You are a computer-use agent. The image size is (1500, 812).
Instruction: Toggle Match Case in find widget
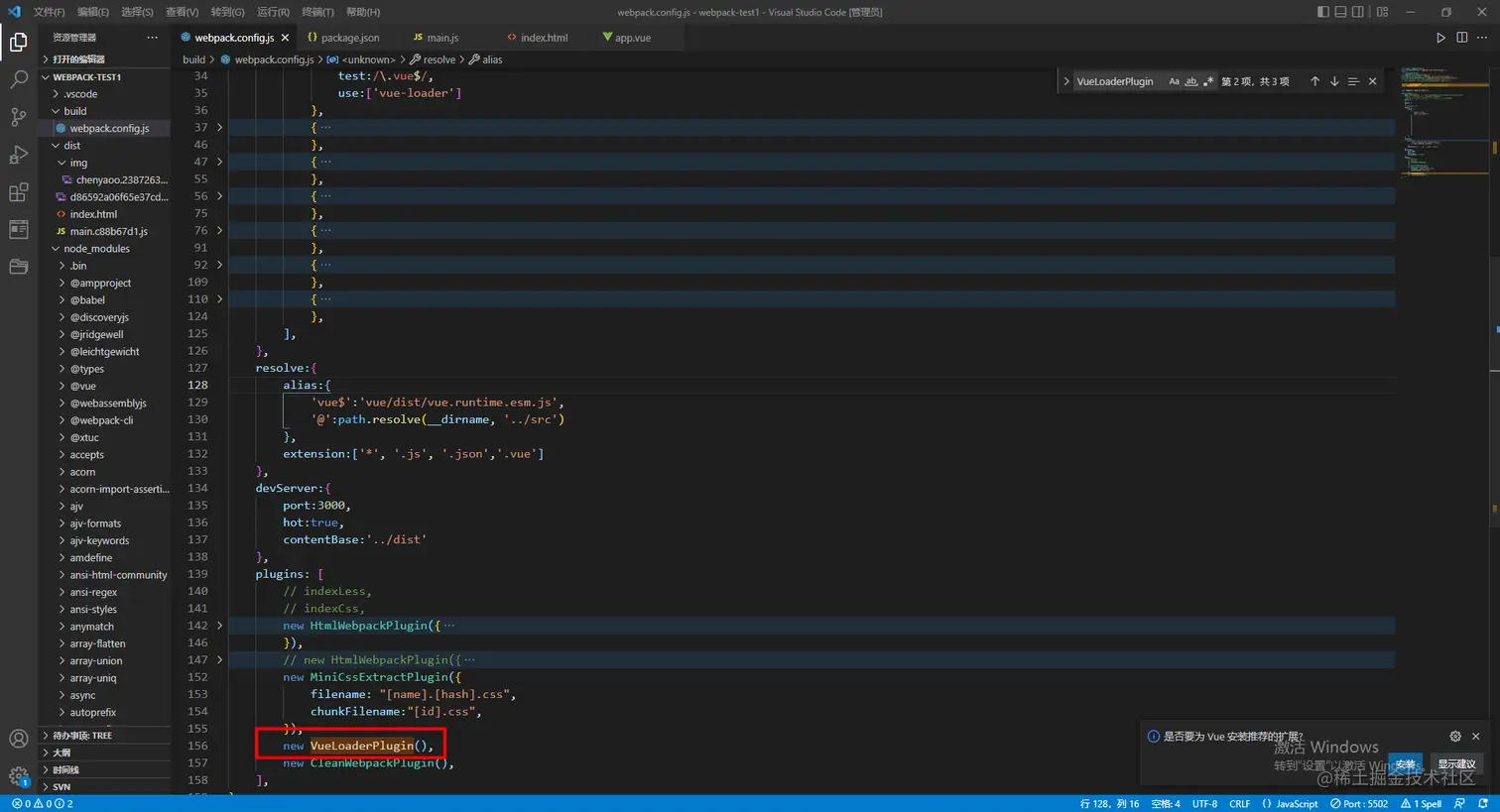(x=1174, y=81)
